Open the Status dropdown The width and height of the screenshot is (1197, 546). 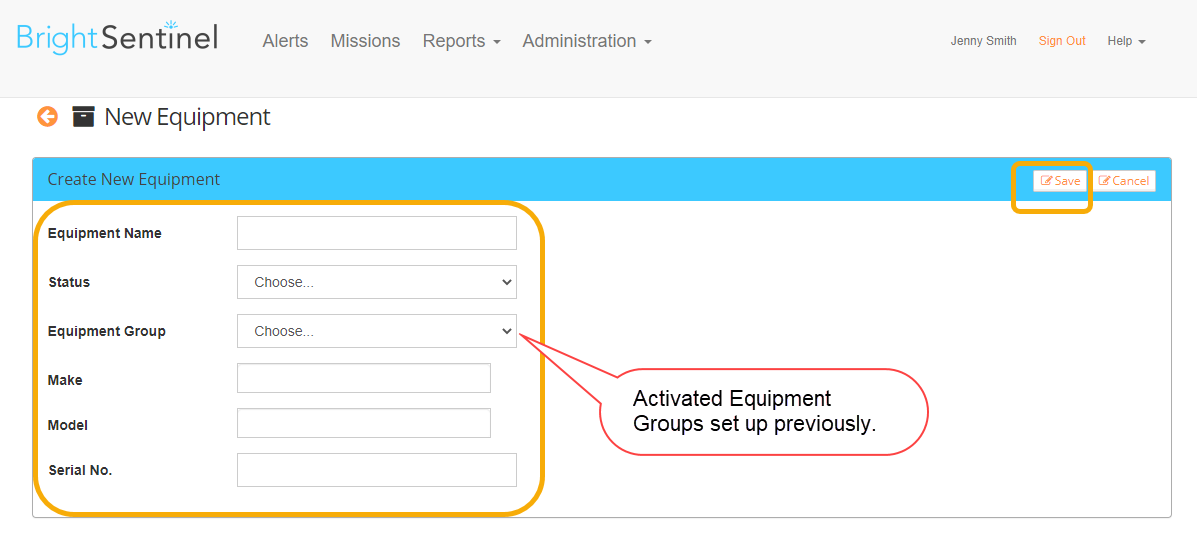coord(377,282)
